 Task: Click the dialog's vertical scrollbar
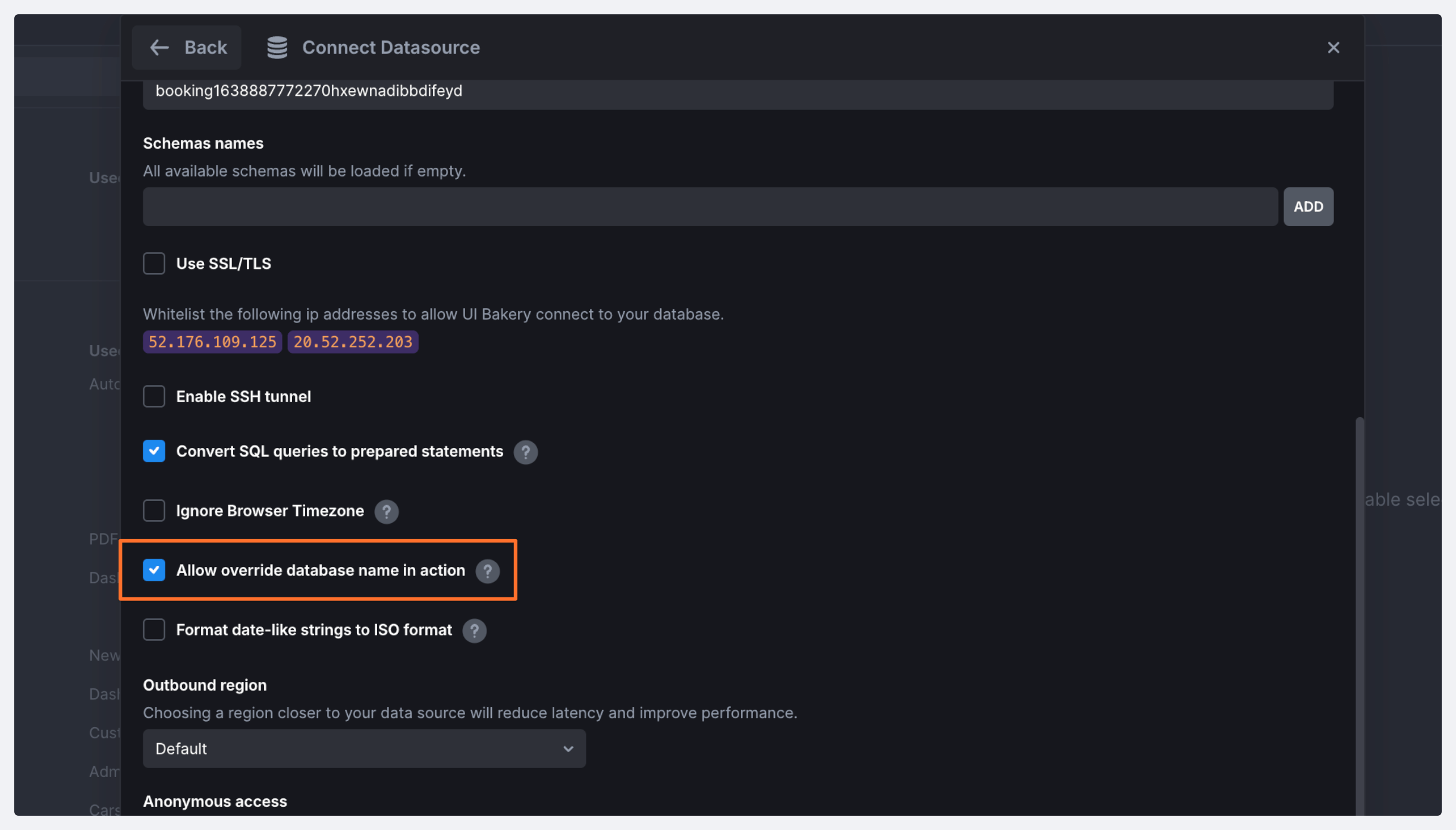[1359, 595]
